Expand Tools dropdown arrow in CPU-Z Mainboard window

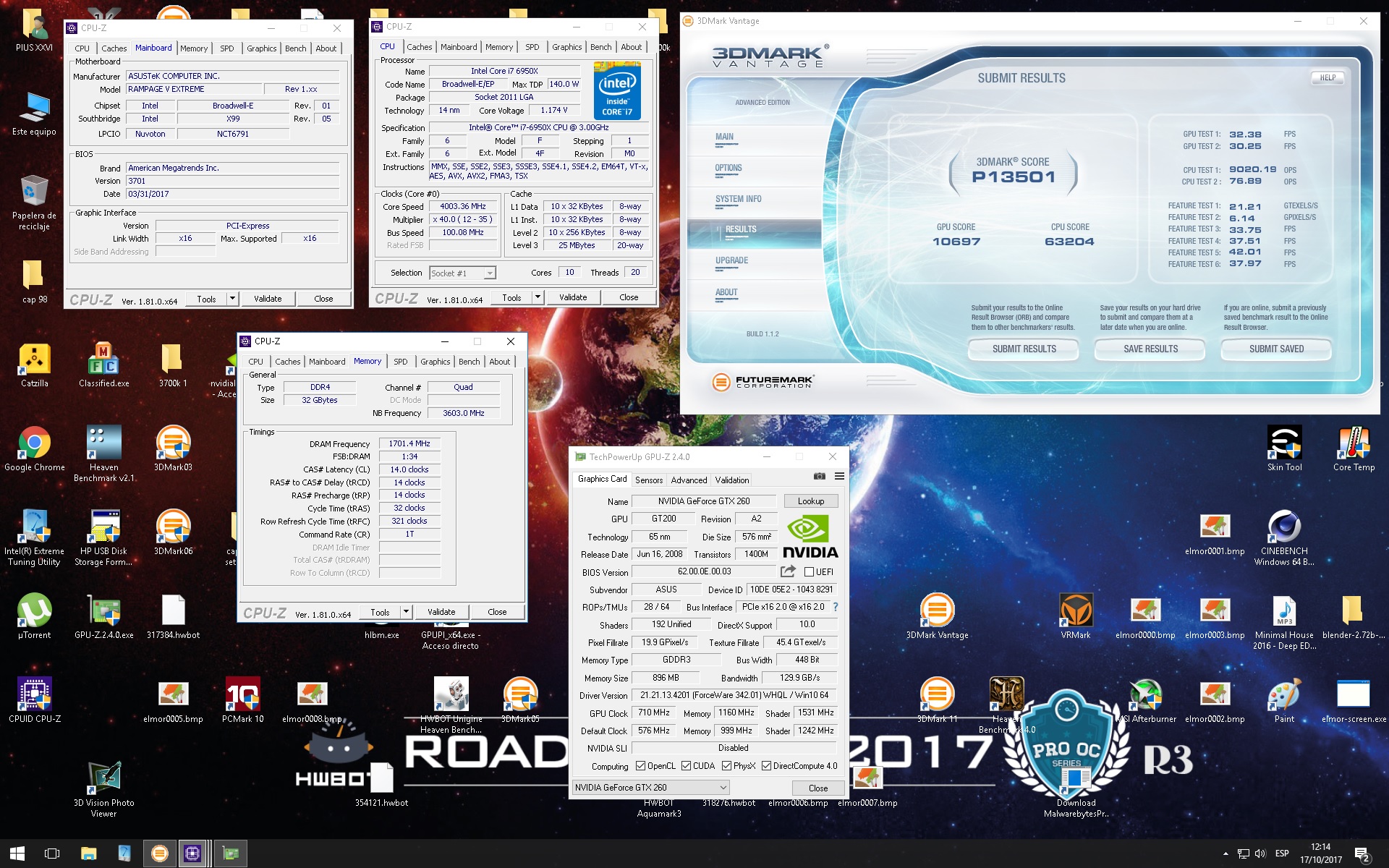(x=232, y=299)
